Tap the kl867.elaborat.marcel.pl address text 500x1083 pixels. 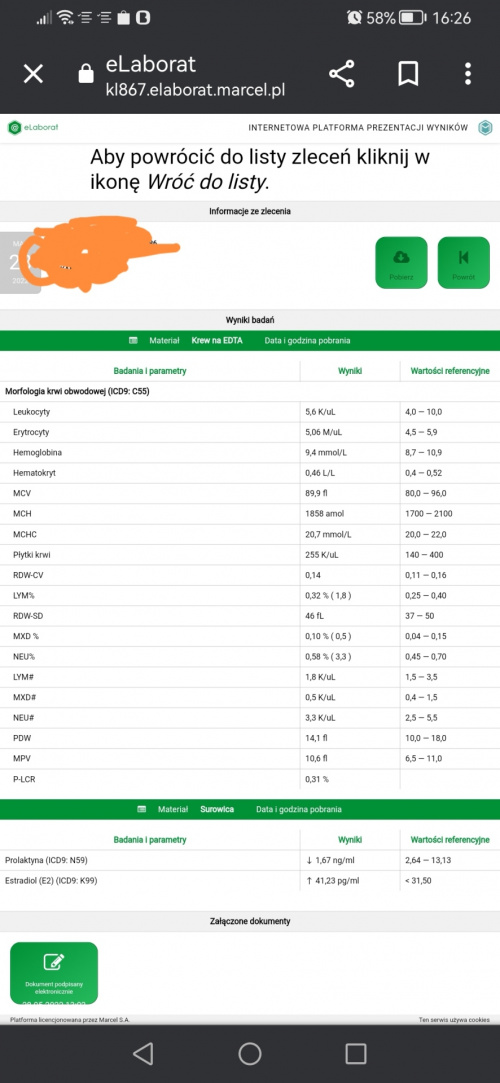[195, 90]
